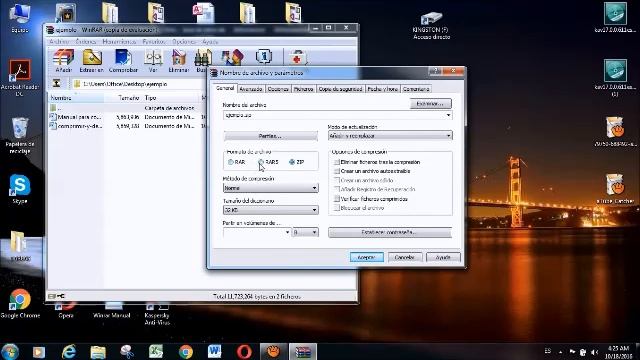Screen dimensions: 640x360
Task: Click the Word icon in taskbar
Action: click(214, 351)
